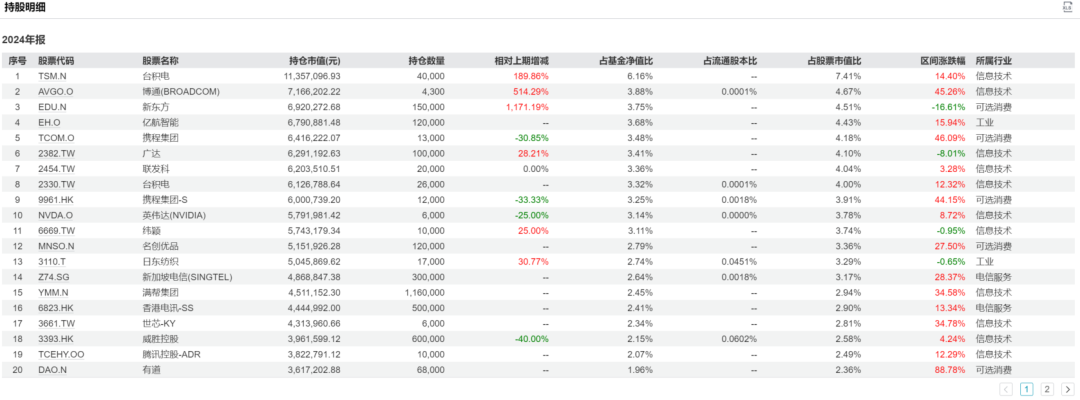This screenshot has width=1080, height=400.
Task: Open stock code 6823.HK
Action: tap(55, 308)
